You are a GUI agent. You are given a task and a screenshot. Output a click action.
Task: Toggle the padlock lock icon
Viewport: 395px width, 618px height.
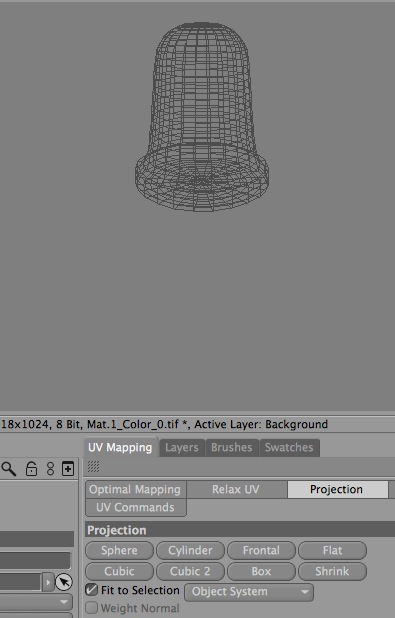click(x=31, y=469)
